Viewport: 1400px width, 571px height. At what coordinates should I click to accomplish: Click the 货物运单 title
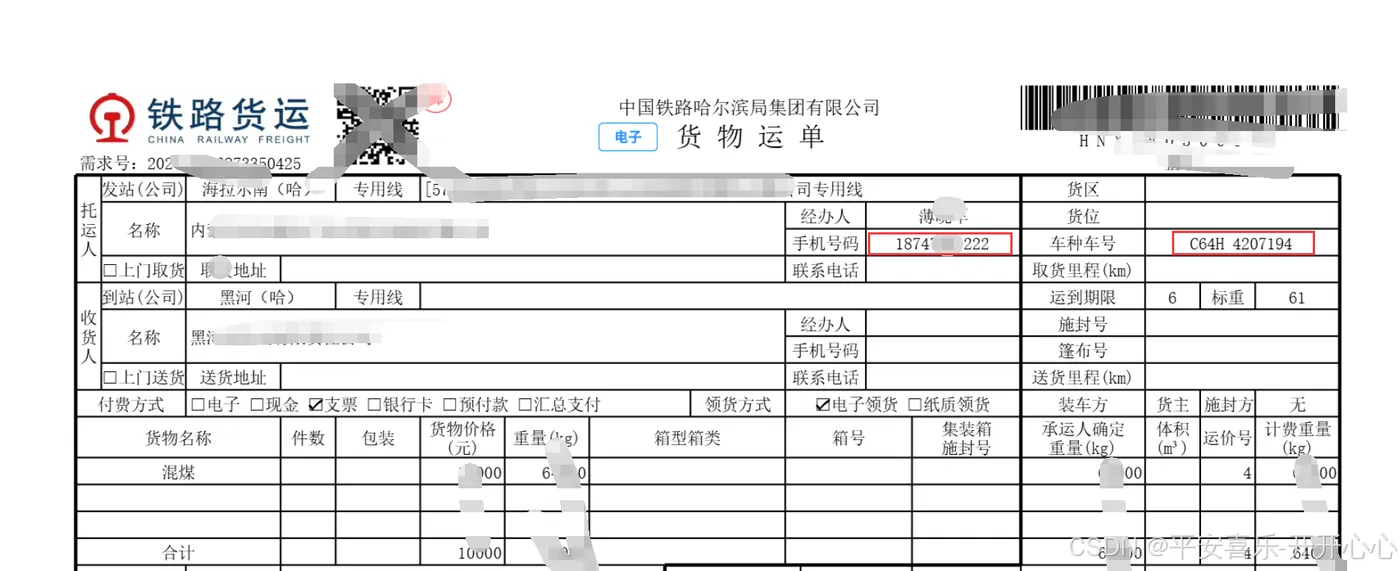coord(751,137)
